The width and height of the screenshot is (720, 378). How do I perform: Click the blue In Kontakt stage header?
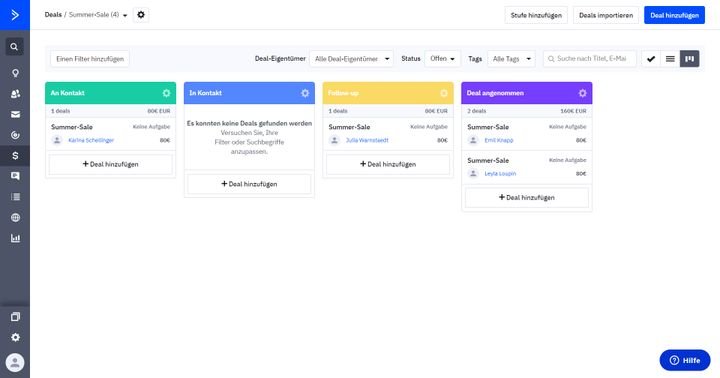[x=249, y=93]
